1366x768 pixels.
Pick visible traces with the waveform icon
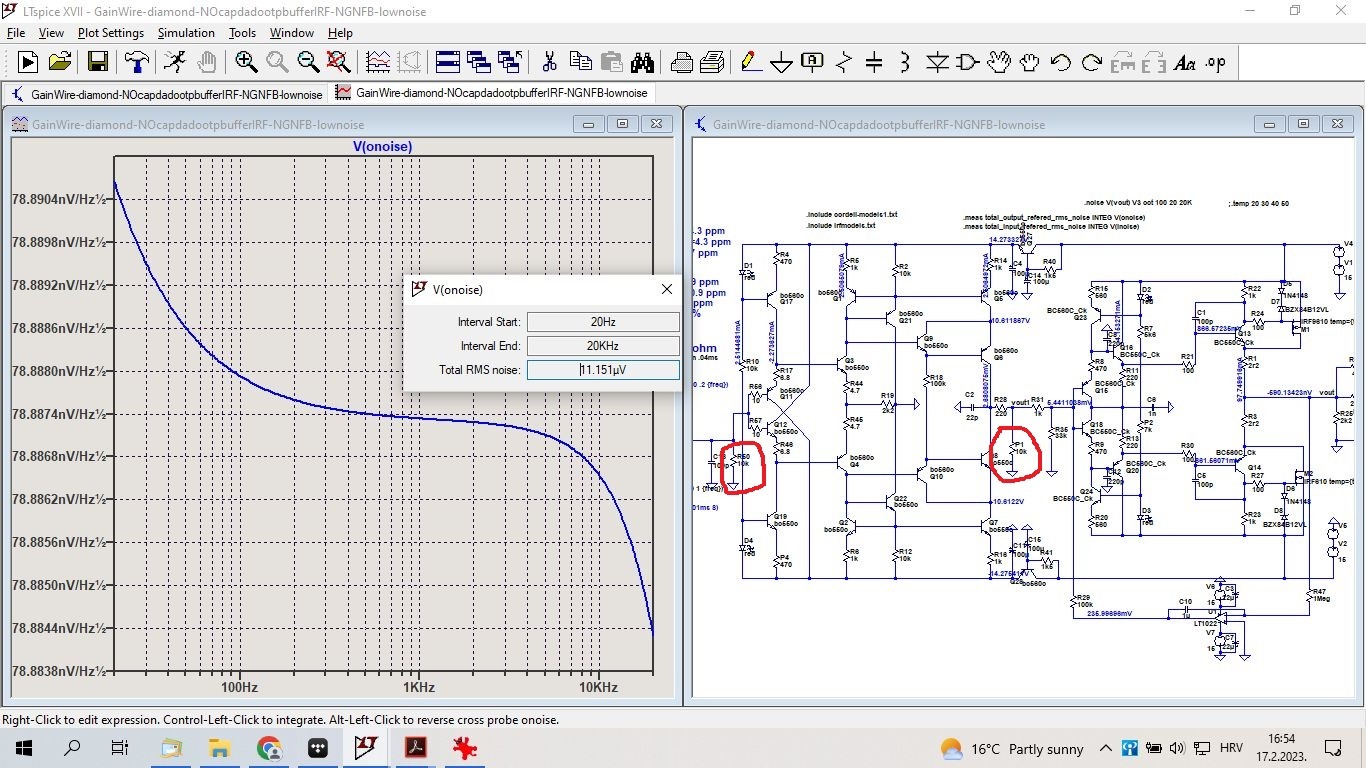pos(378,62)
